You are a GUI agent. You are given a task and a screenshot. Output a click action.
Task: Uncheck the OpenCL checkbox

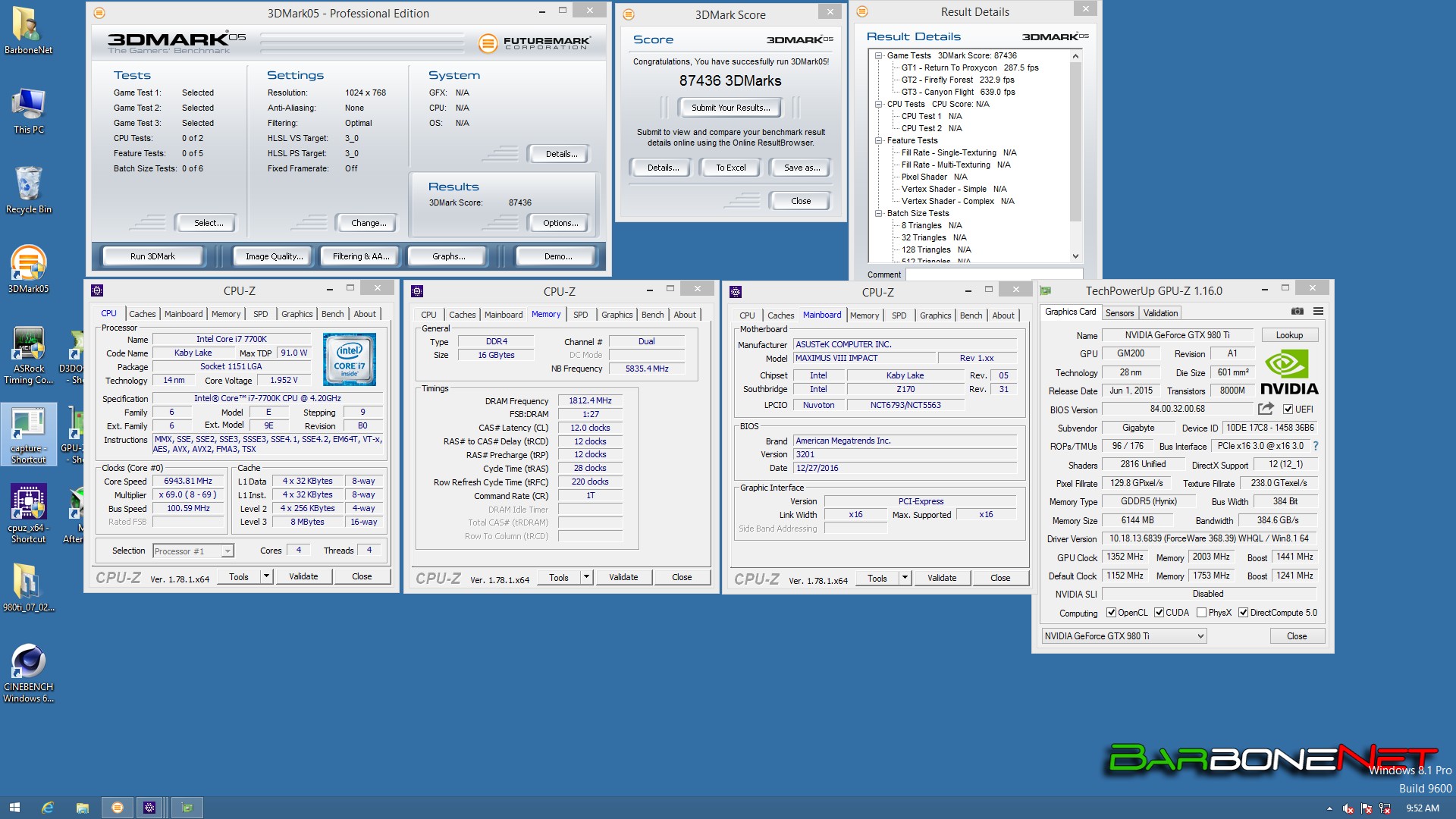1111,613
